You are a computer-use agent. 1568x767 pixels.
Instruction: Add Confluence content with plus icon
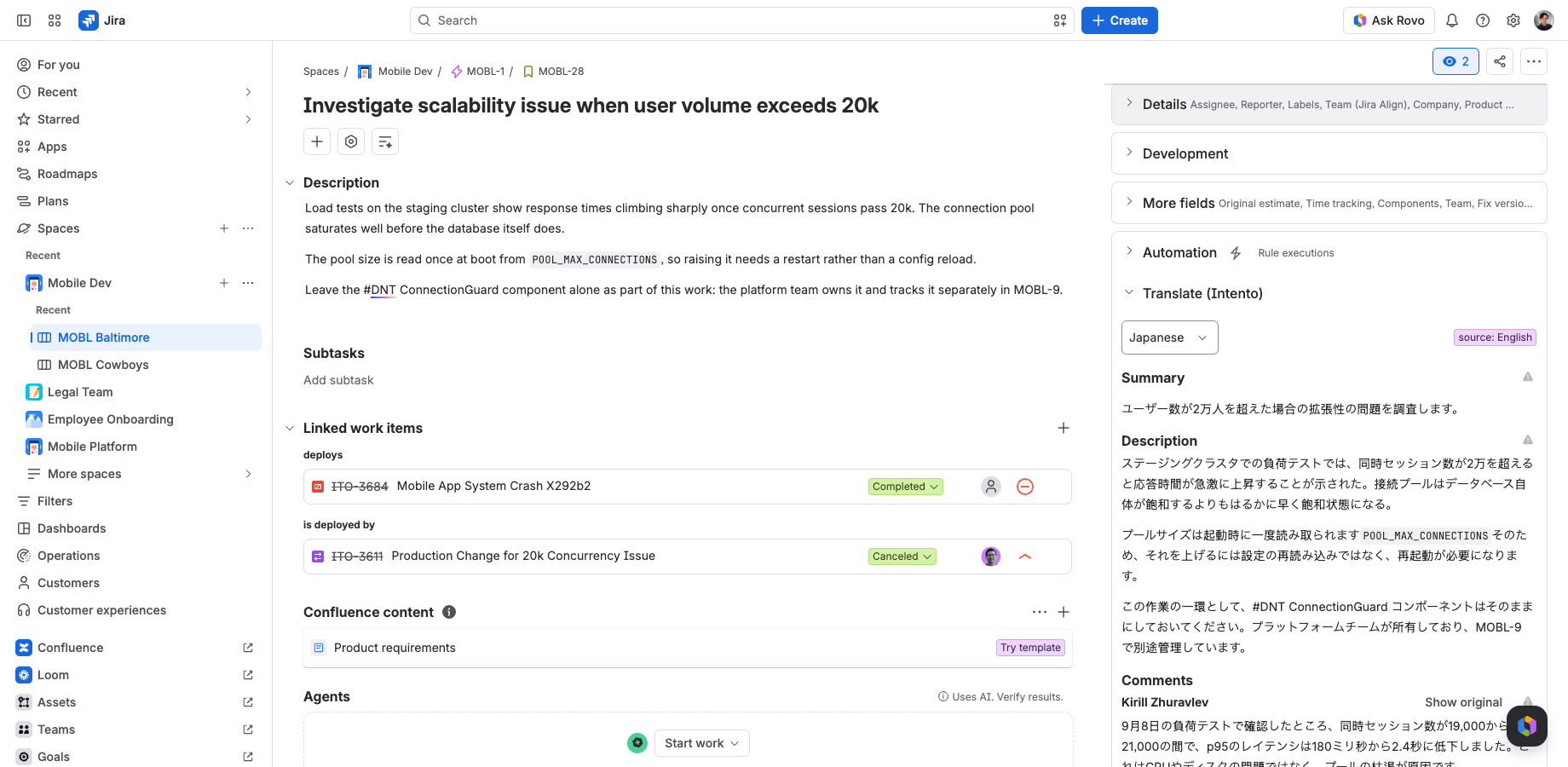tap(1064, 612)
